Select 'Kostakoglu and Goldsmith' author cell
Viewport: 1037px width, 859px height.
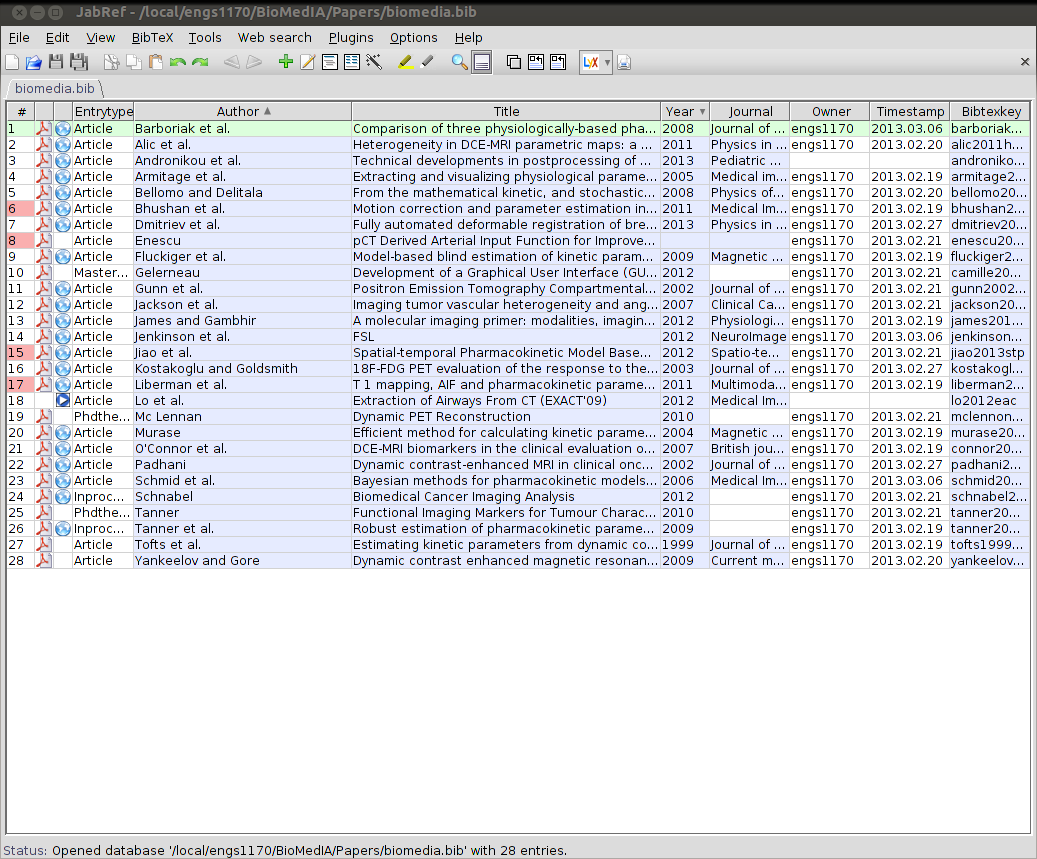(242, 368)
